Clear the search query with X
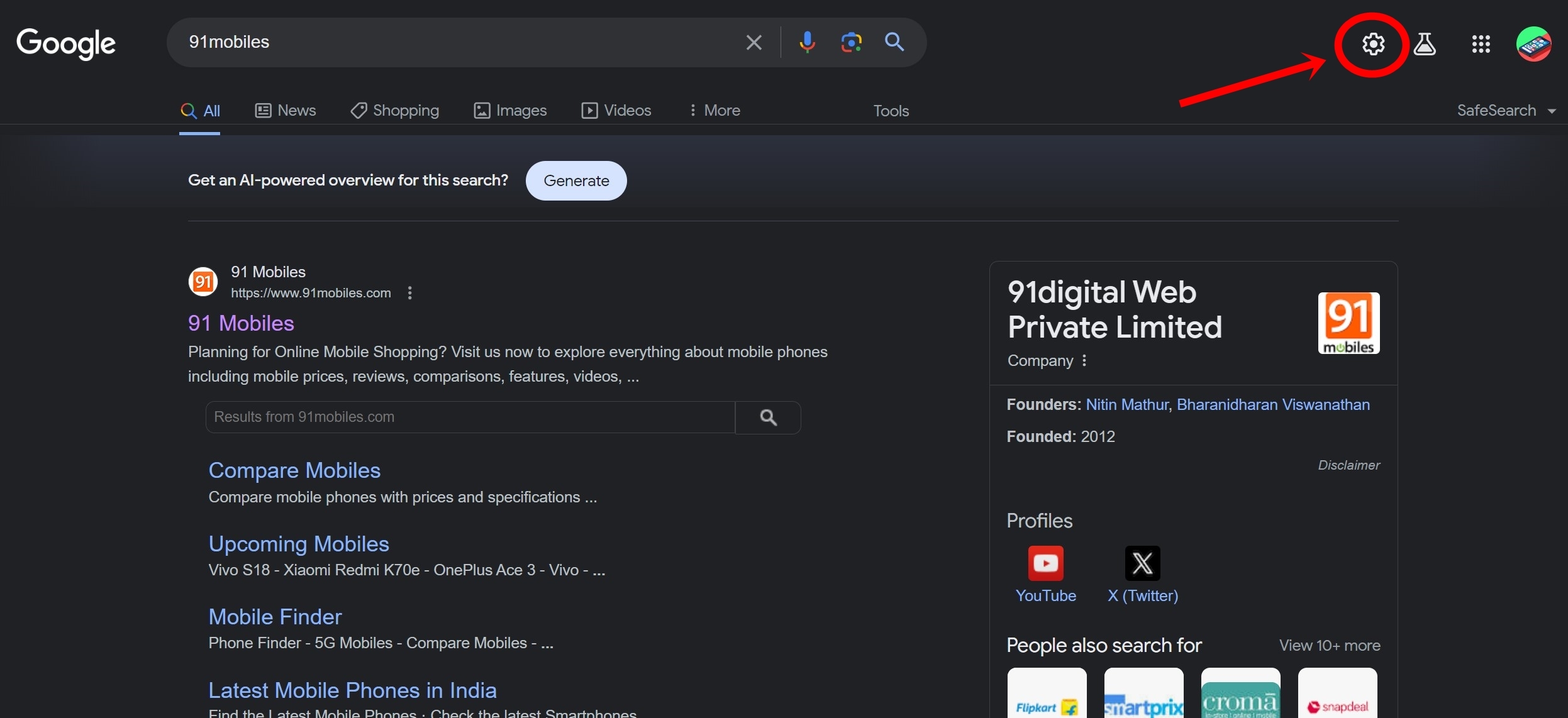 click(753, 42)
